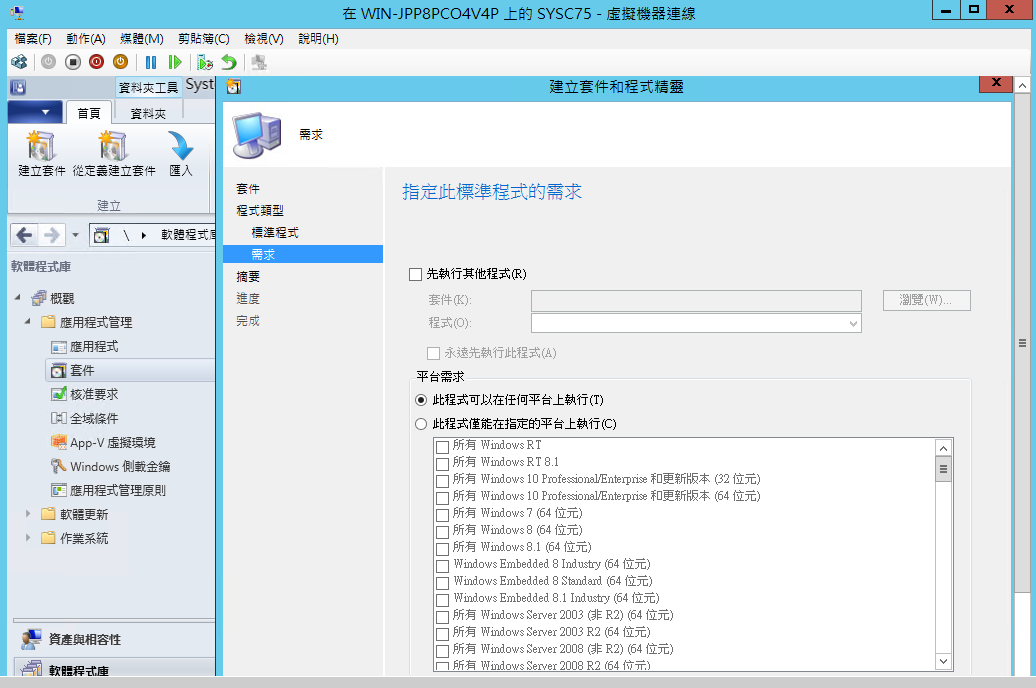
Task: Click the breadcrumb root icon in address bar
Action: [101, 235]
